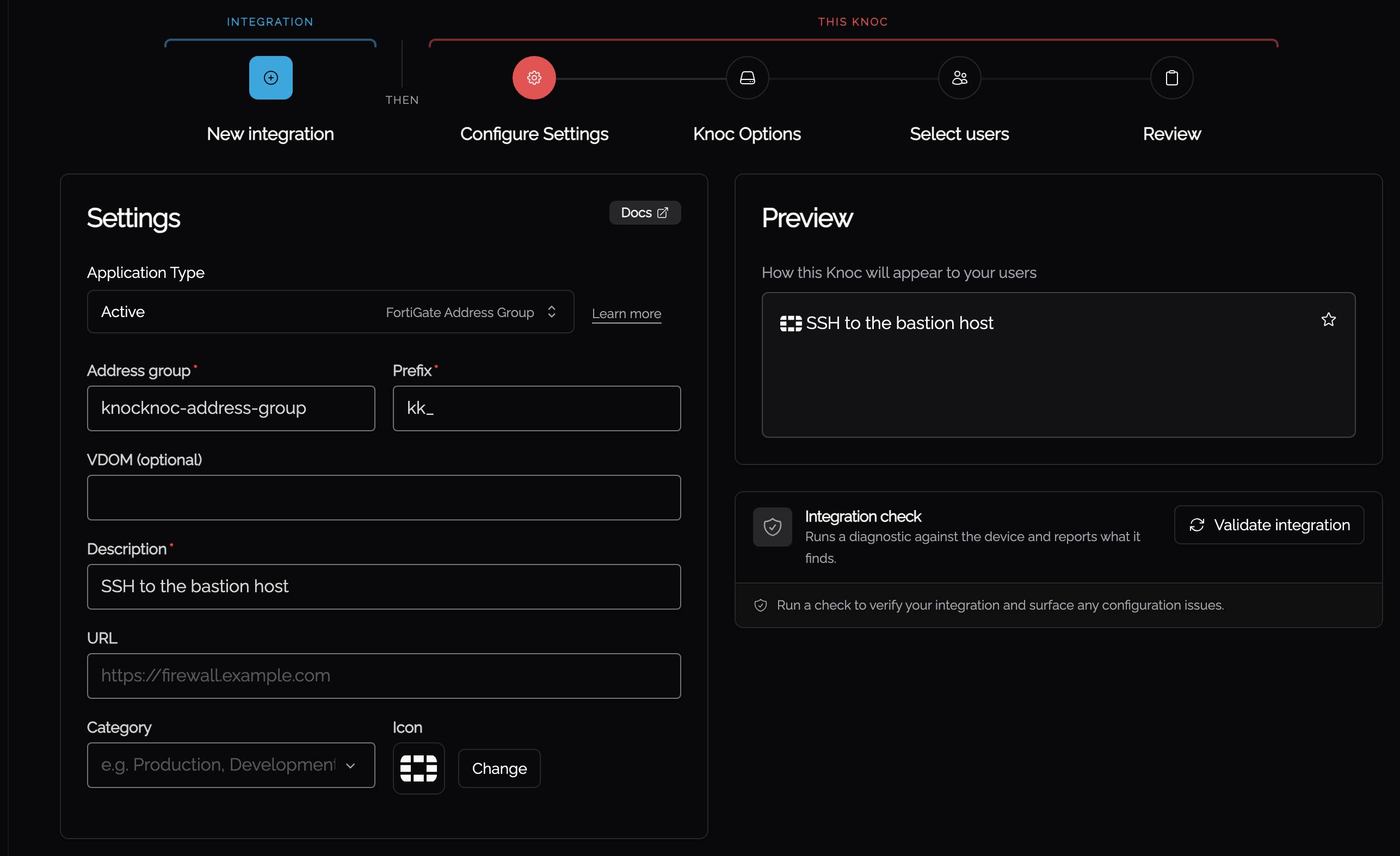Viewport: 1400px width, 856px height.
Task: Click the INTEGRATION section header text
Action: click(270, 22)
